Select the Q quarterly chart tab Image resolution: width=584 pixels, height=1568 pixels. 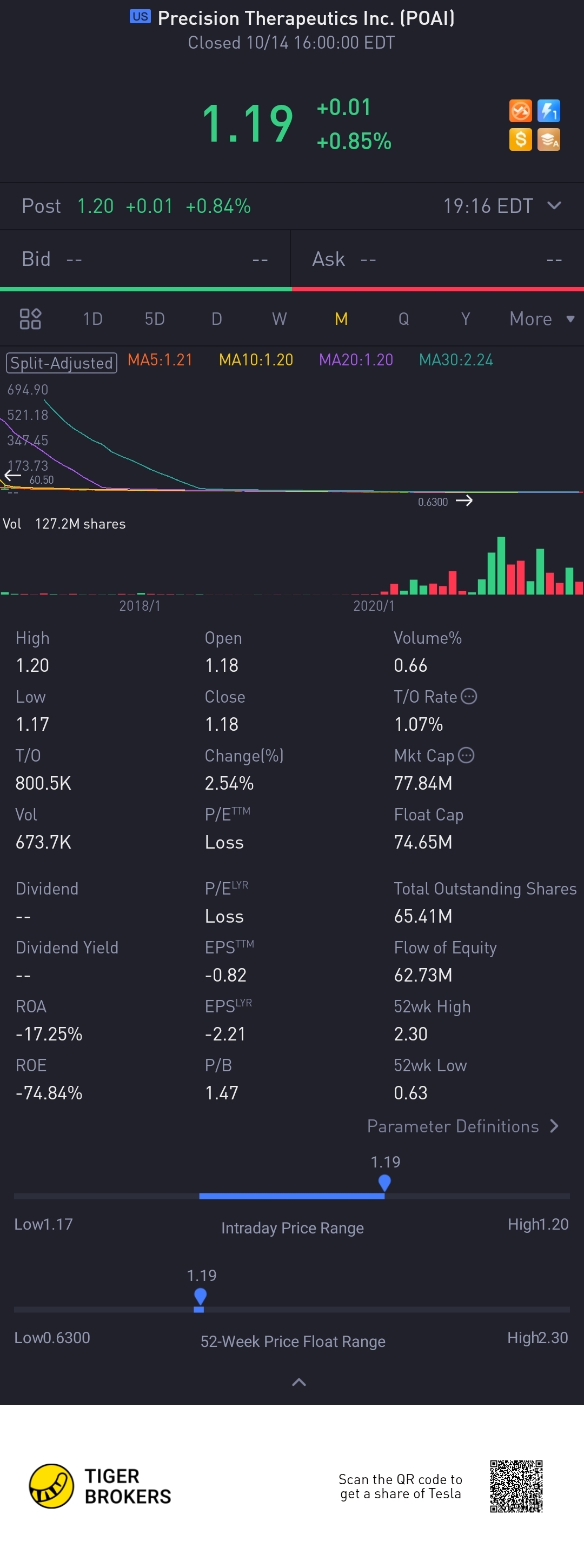tap(404, 319)
